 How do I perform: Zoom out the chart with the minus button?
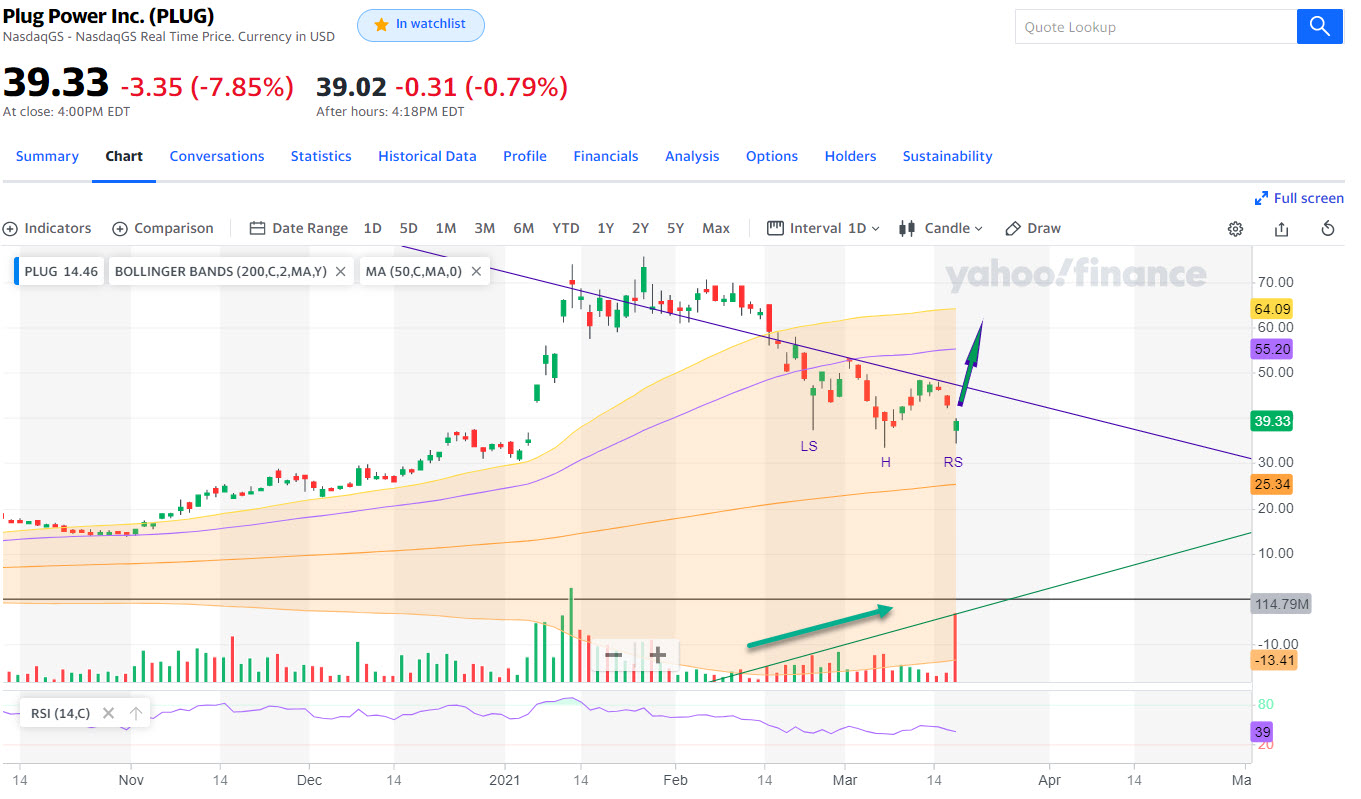point(614,656)
